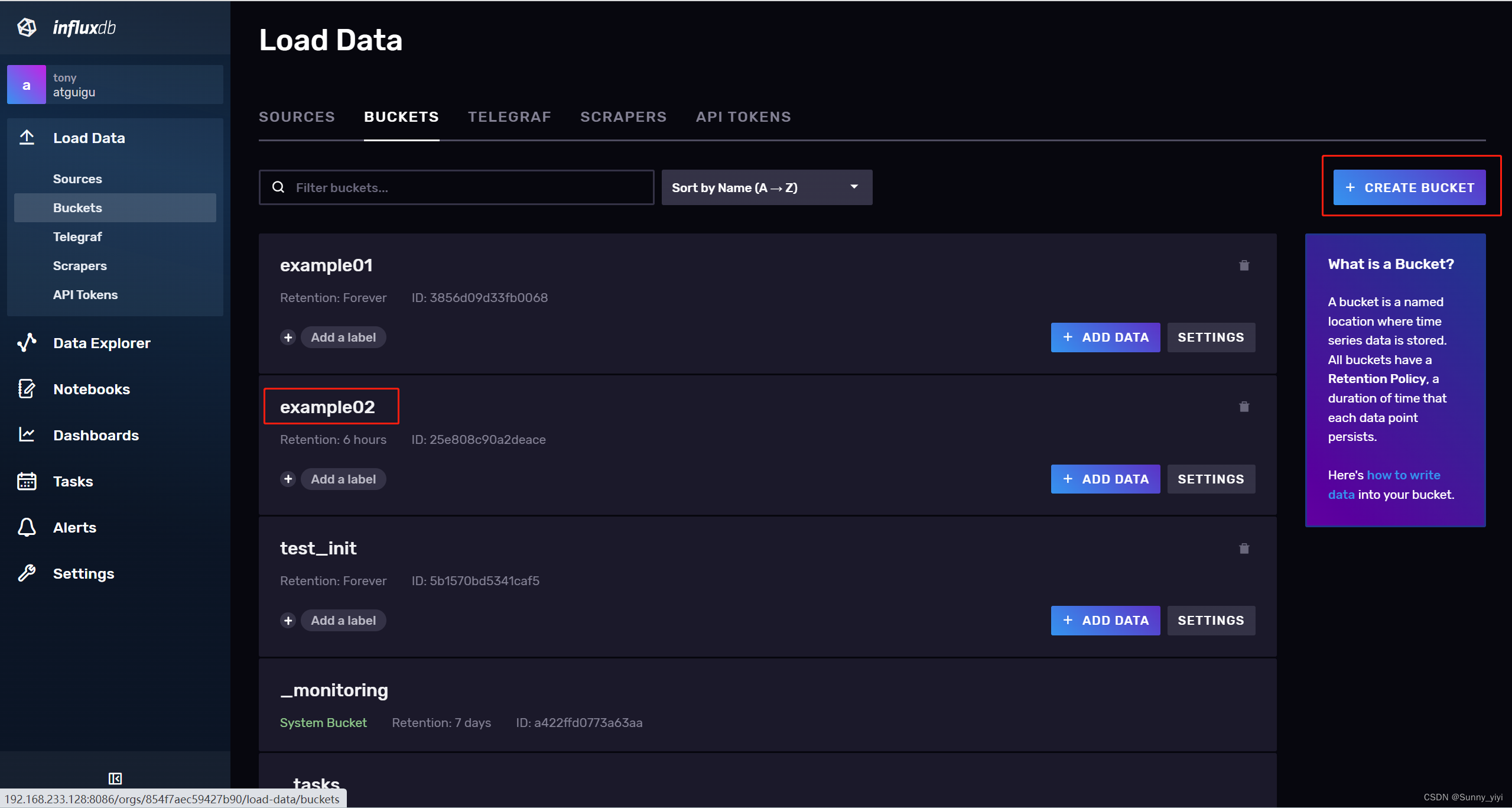
Task: Open Scrapers in the sidebar submenu
Action: point(80,265)
